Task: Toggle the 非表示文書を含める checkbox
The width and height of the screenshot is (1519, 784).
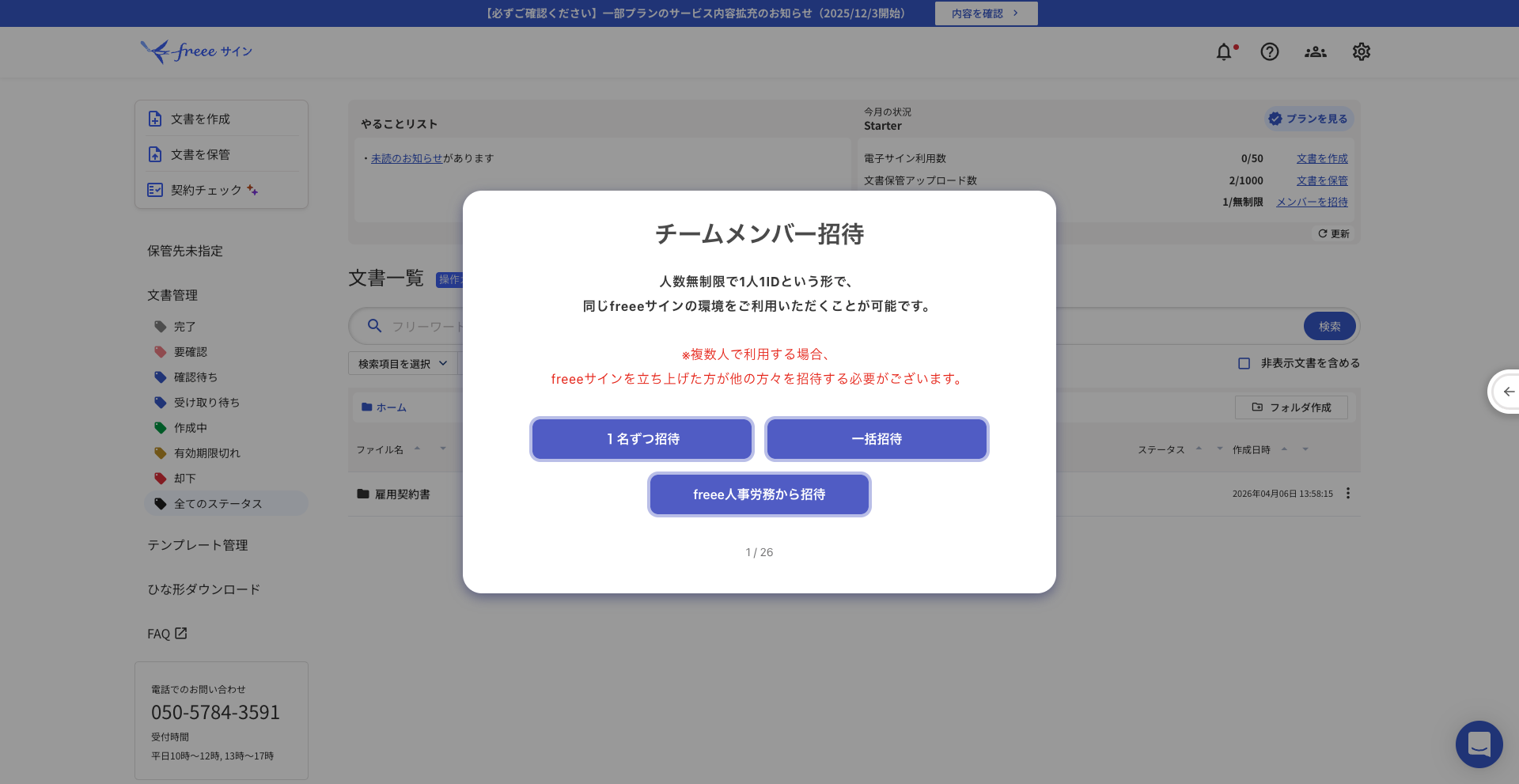Action: point(1244,363)
